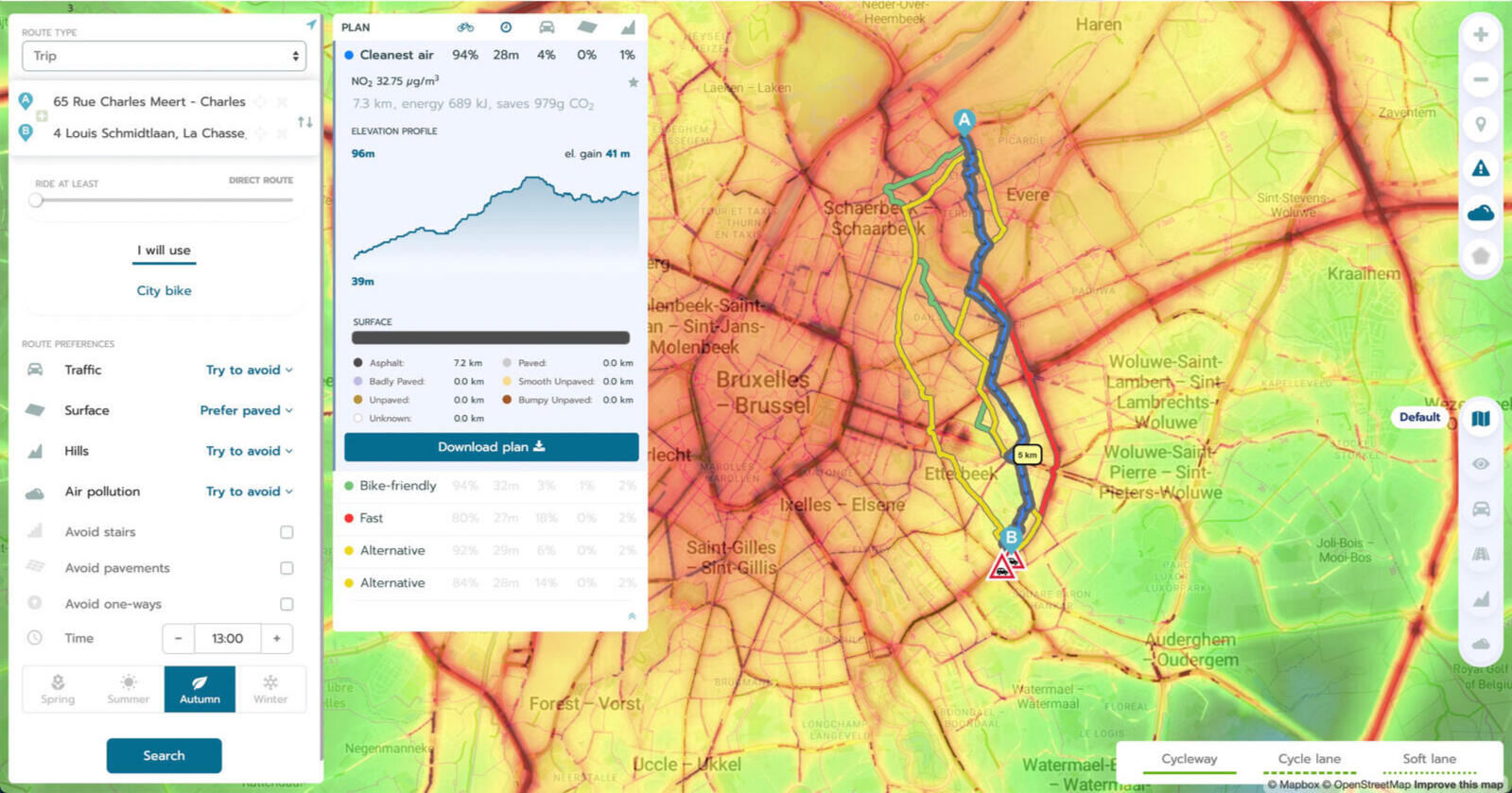Click the cloud air pollution layer icon
This screenshot has height=793, width=1512.
point(1480,213)
